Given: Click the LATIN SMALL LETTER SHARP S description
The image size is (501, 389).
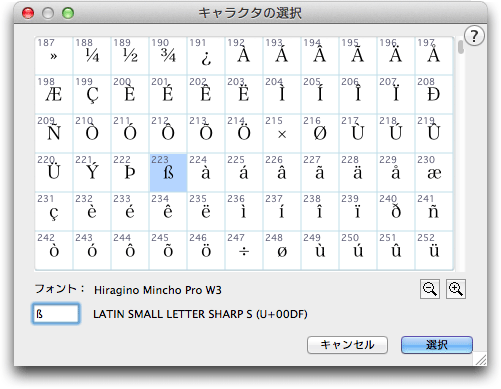Looking at the screenshot, I should point(200,314).
